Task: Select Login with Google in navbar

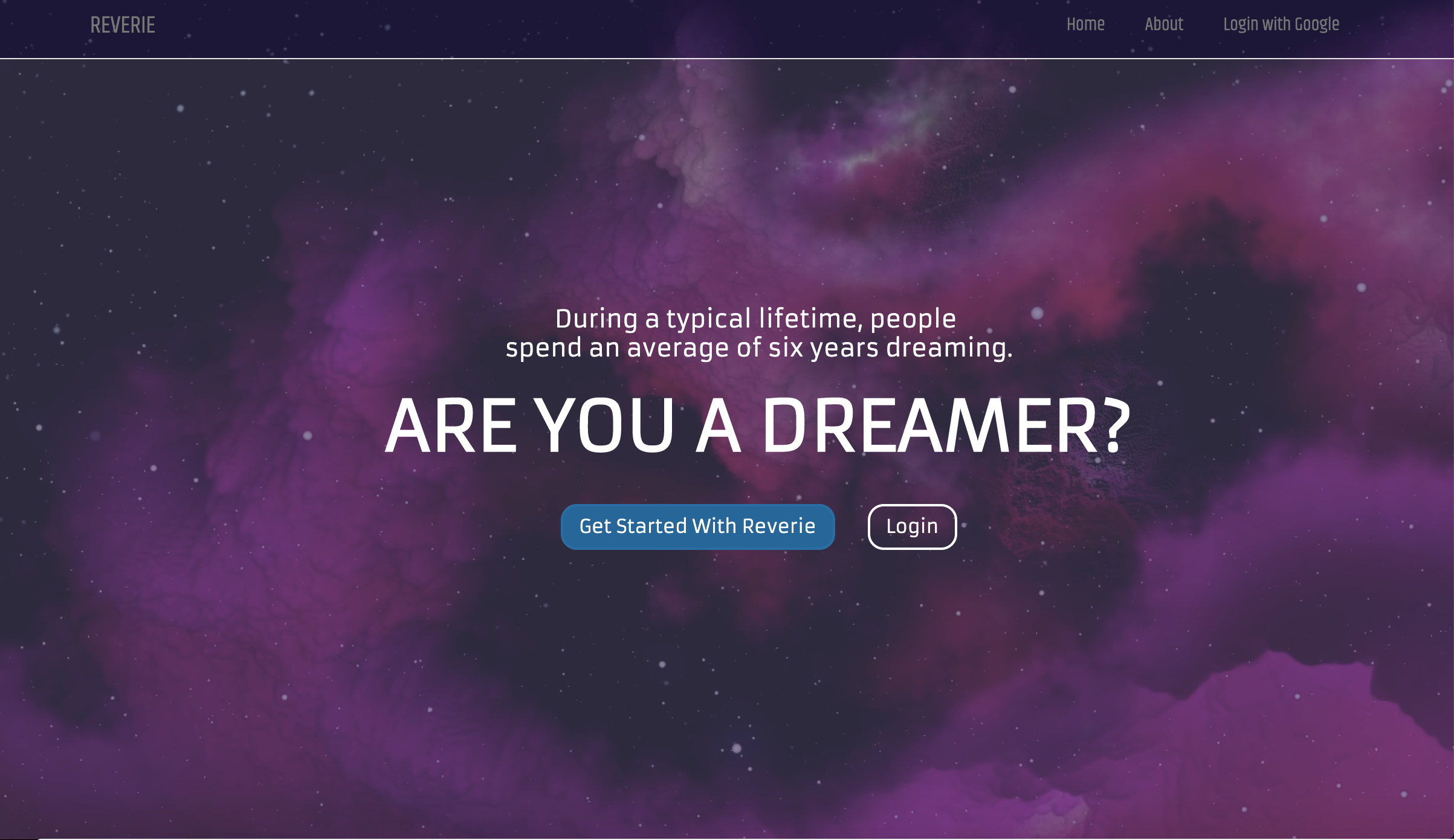Action: coord(1281,25)
